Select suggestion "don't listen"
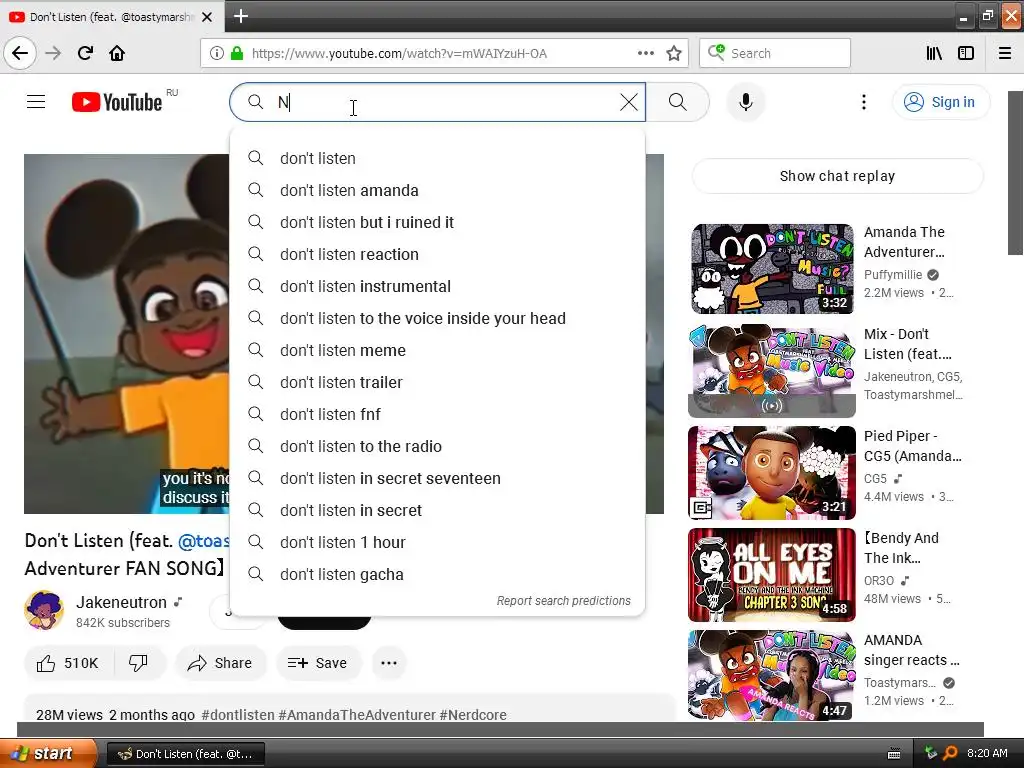 (x=438, y=158)
